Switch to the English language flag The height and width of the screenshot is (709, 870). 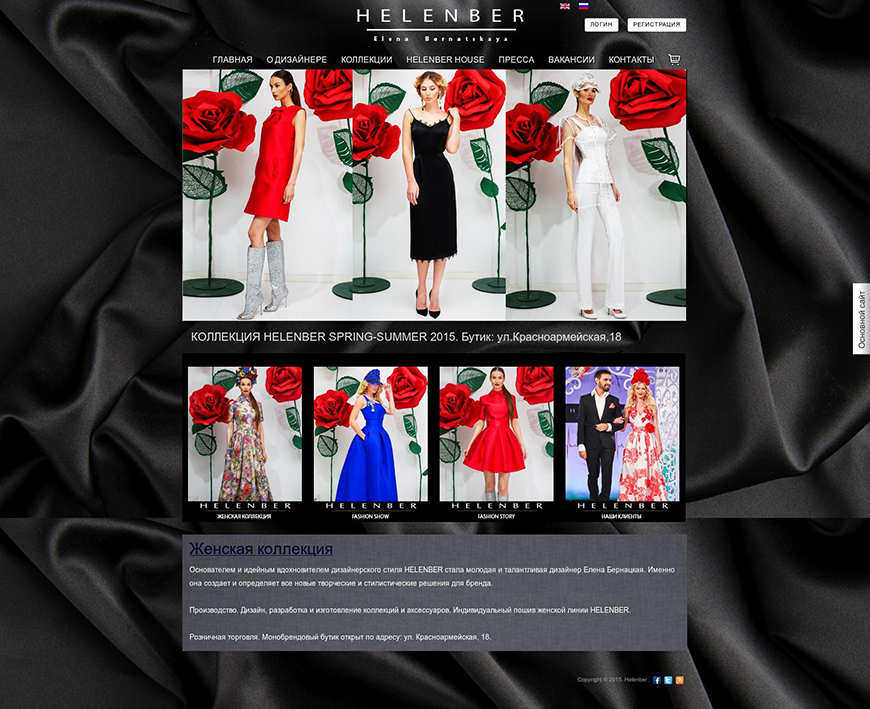564,6
